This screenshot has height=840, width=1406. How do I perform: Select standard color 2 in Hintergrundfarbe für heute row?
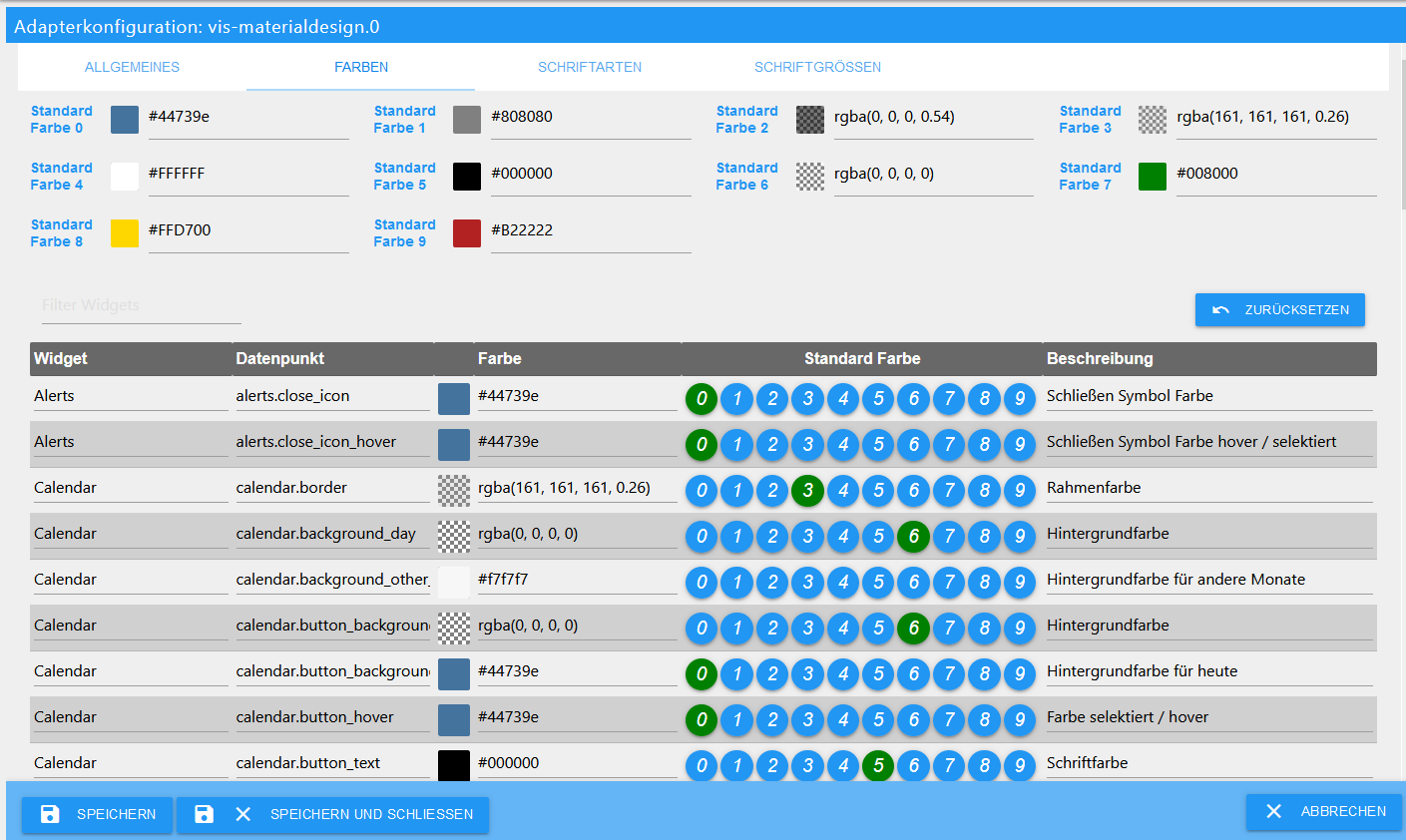pos(772,674)
